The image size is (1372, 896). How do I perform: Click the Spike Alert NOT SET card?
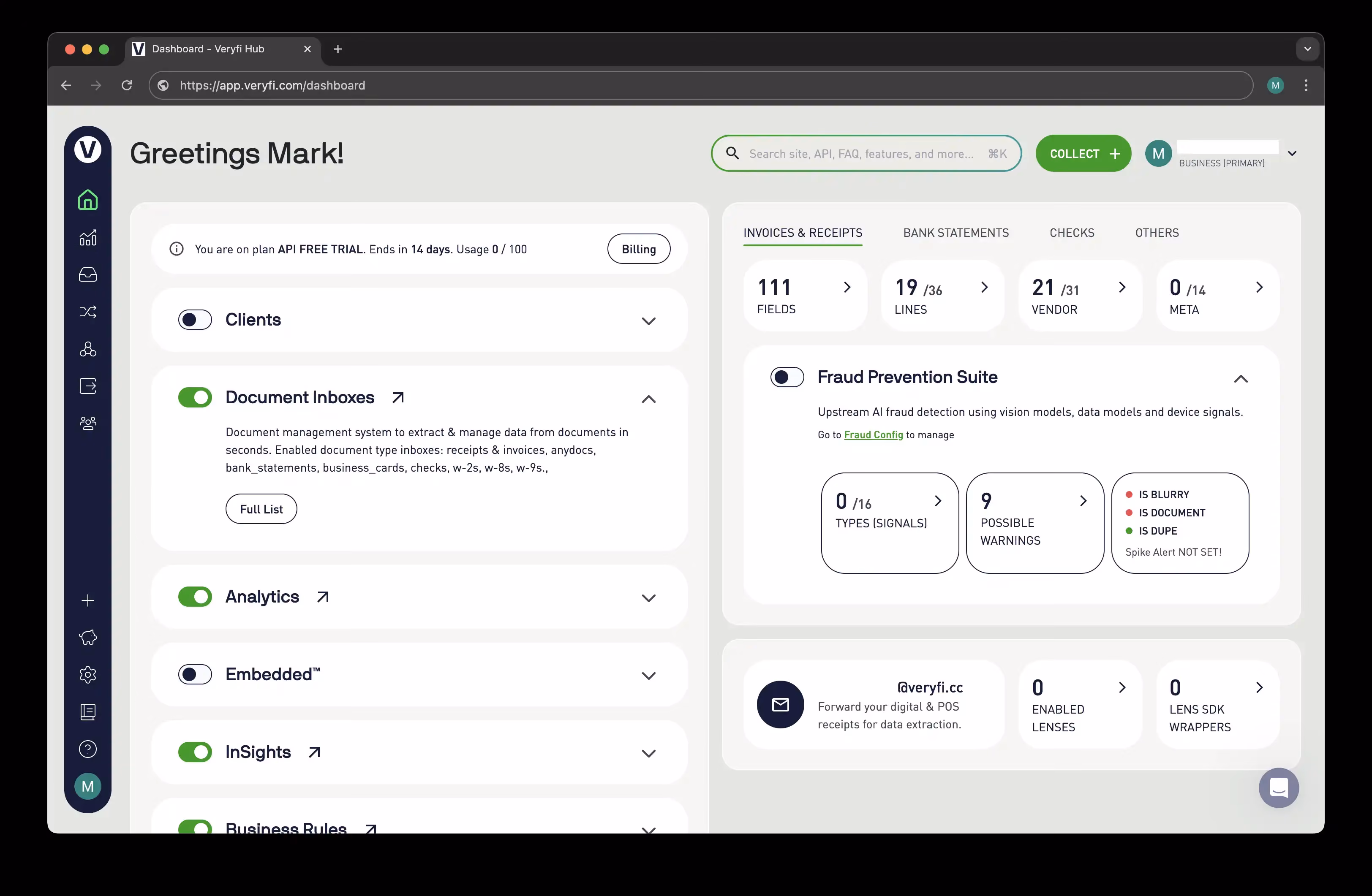click(1180, 523)
